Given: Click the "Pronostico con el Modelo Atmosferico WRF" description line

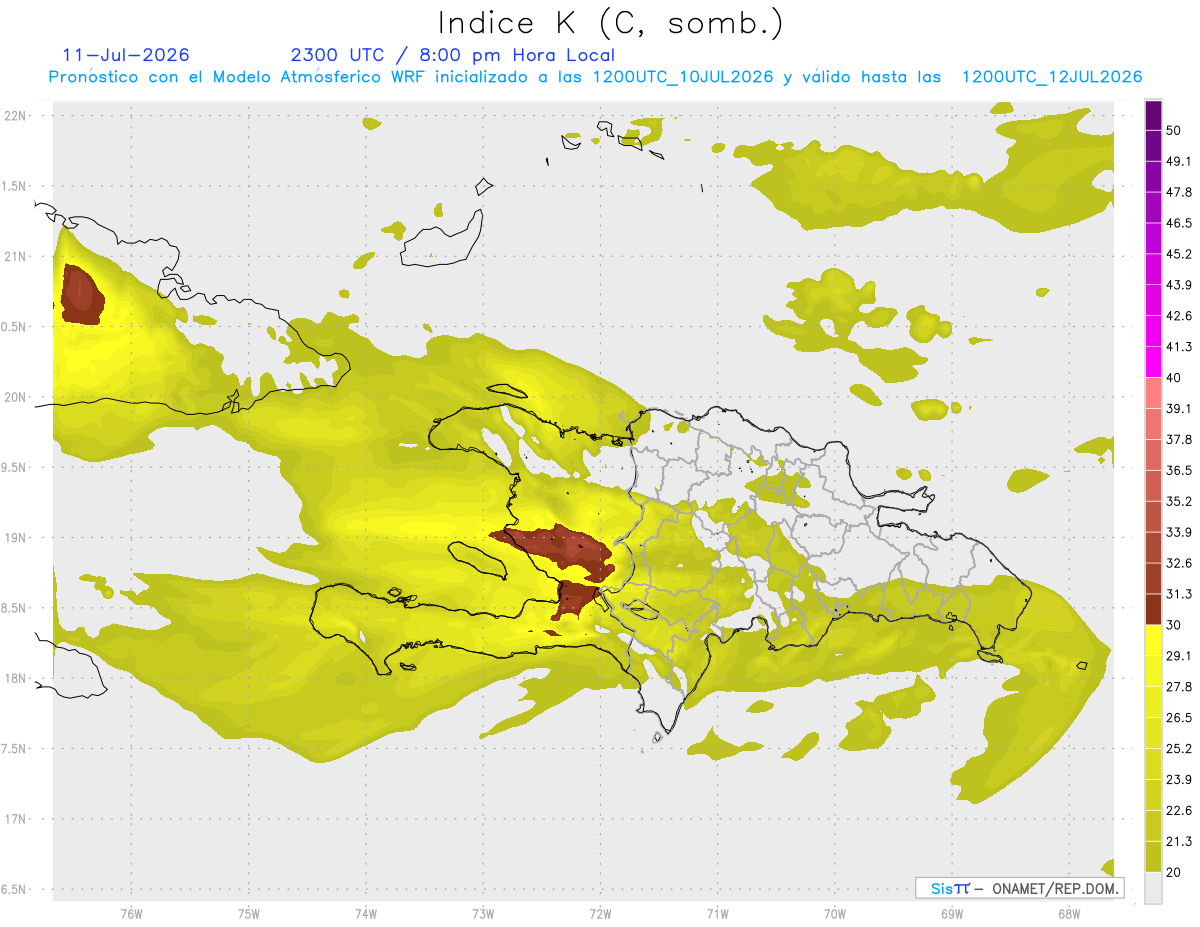Looking at the screenshot, I should 595,77.
